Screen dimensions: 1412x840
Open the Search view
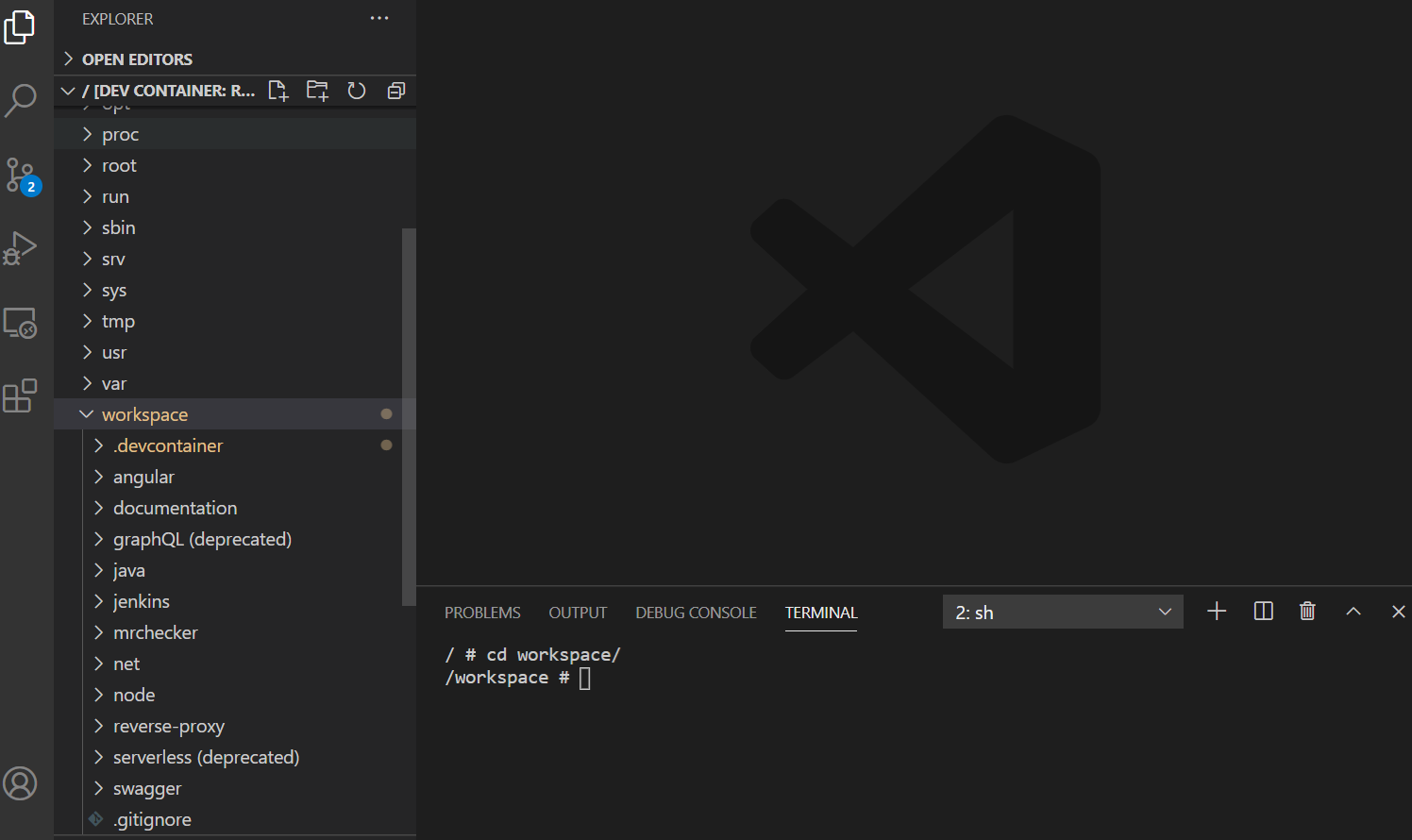(x=21, y=101)
